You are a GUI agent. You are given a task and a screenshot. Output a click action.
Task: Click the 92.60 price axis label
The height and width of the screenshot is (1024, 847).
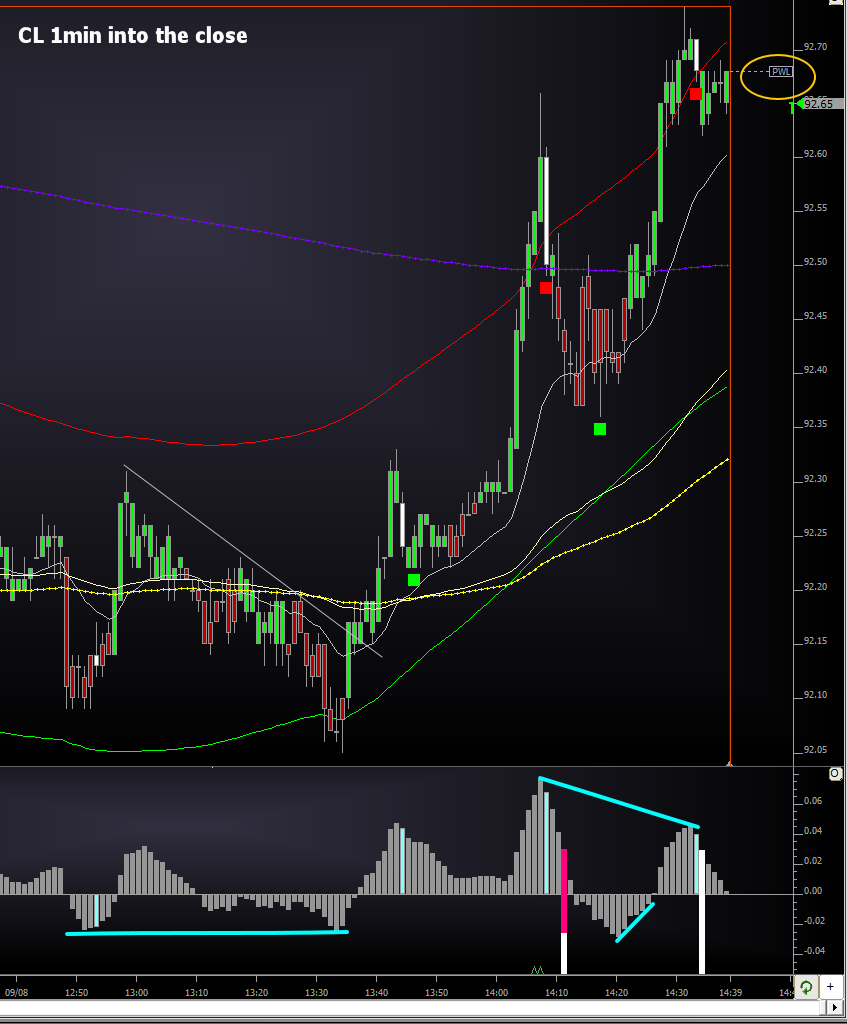click(x=816, y=154)
